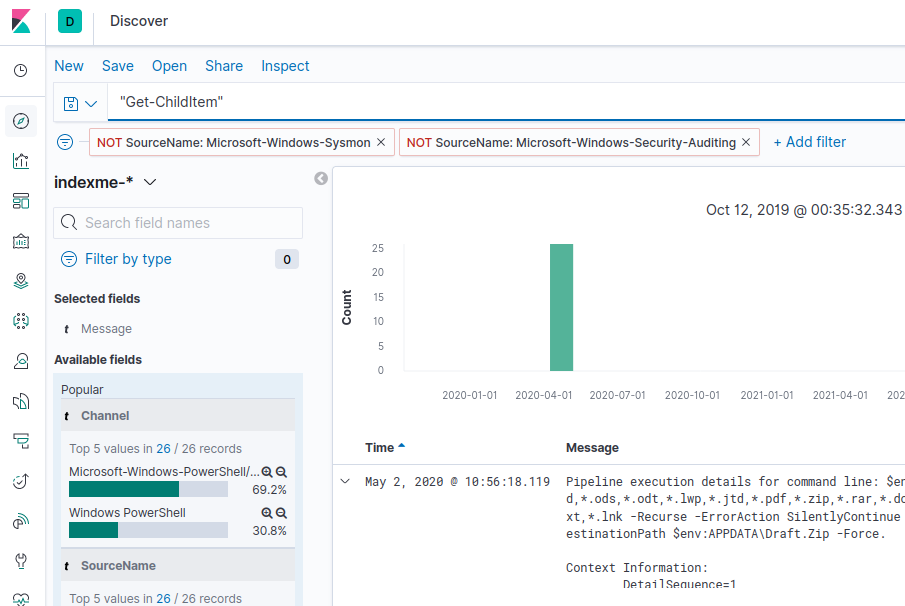Open SIEM icon in sidebar
The width and height of the screenshot is (905, 606).
(21, 521)
